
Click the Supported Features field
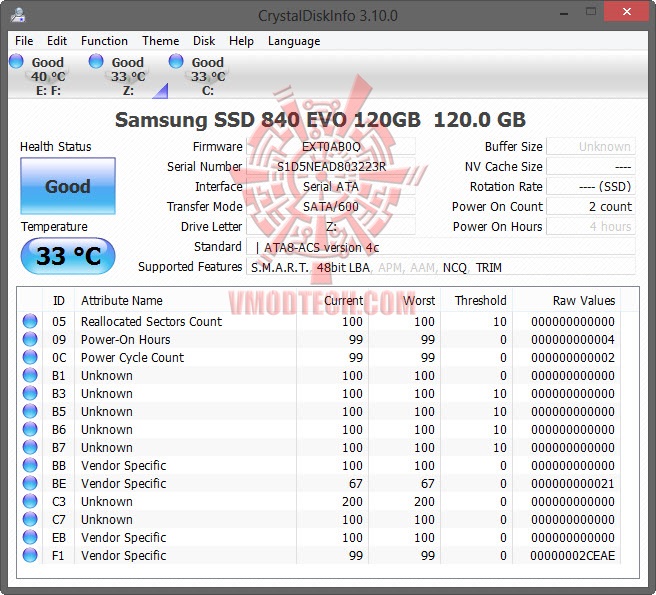441,267
